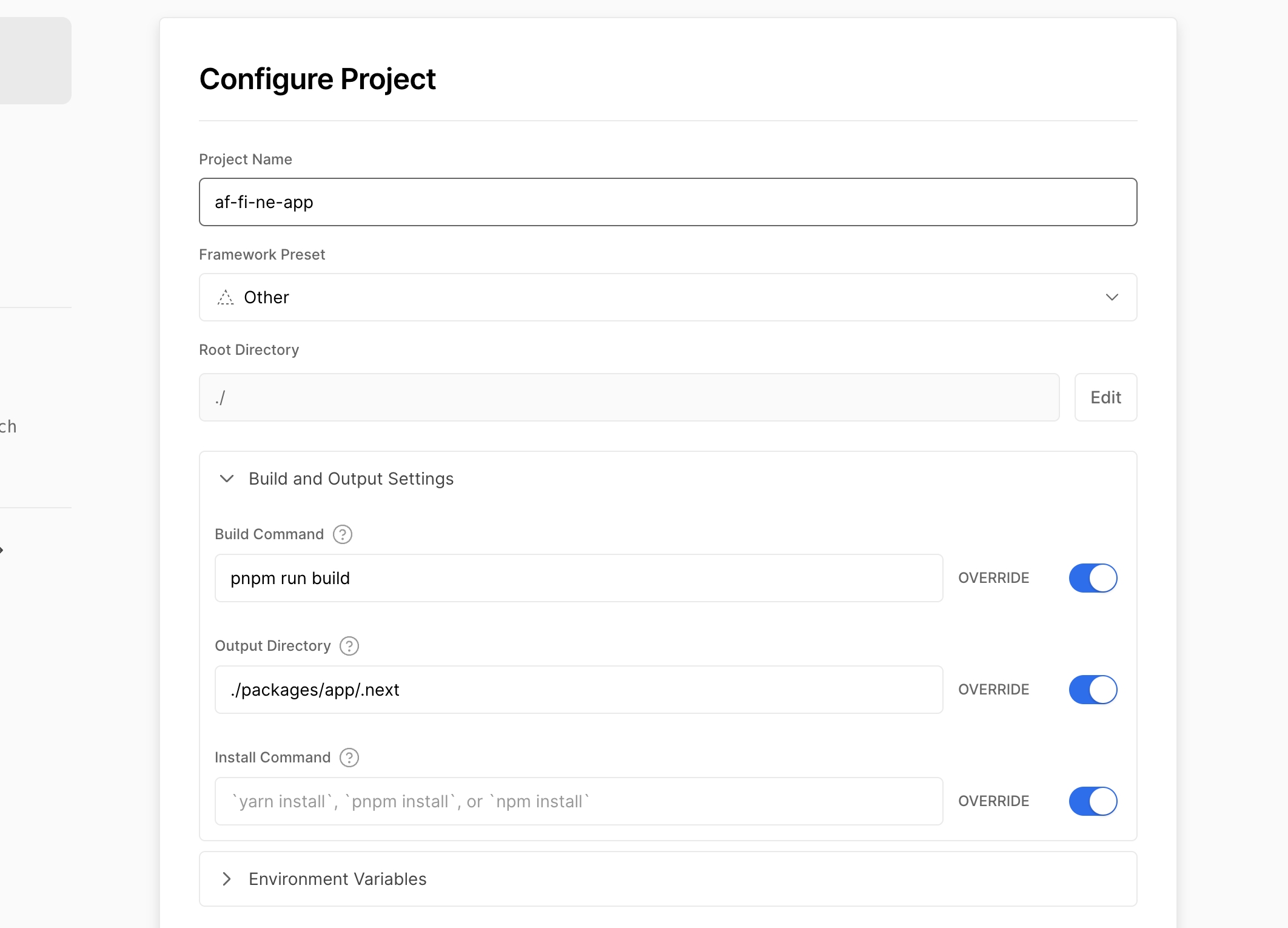
Task: Click the Output Directory field "./packages/app/.next"
Action: [578, 690]
